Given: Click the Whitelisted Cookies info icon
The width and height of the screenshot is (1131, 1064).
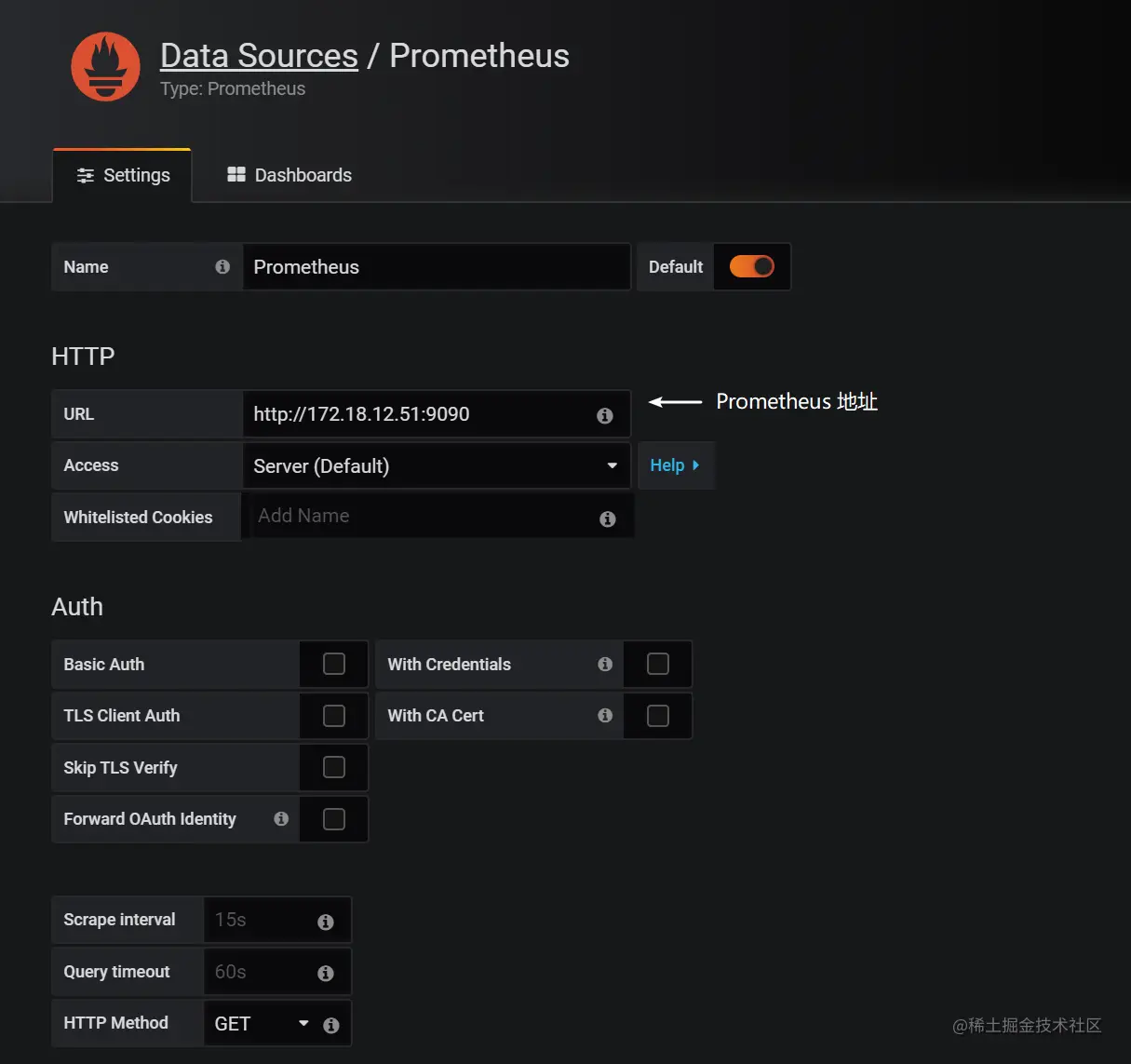Looking at the screenshot, I should point(608,519).
